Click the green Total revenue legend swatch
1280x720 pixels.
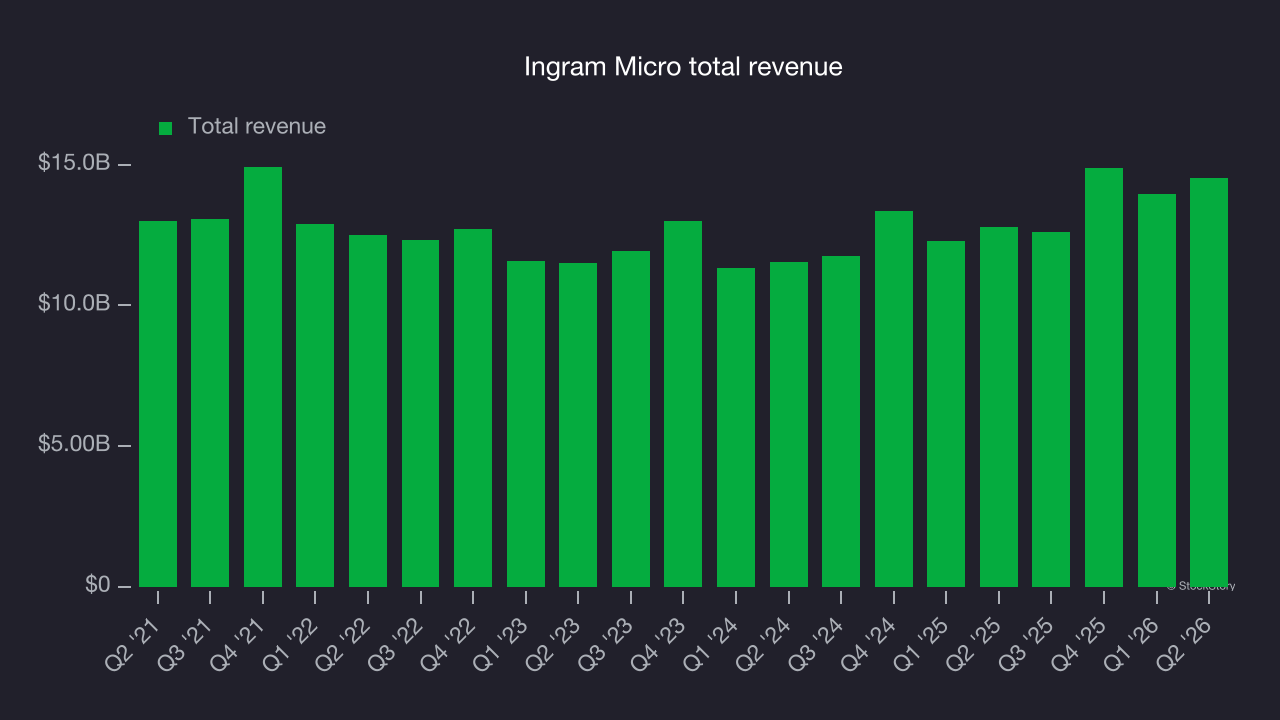coord(166,128)
